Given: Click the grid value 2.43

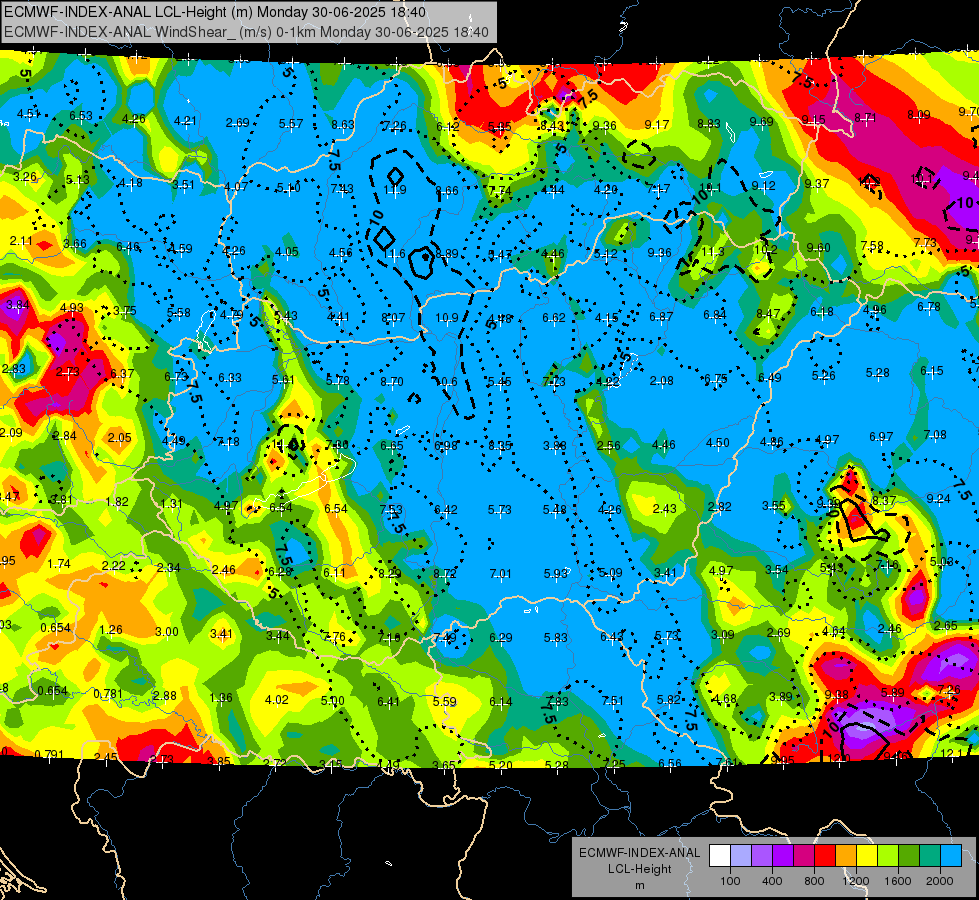Looking at the screenshot, I should (664, 509).
